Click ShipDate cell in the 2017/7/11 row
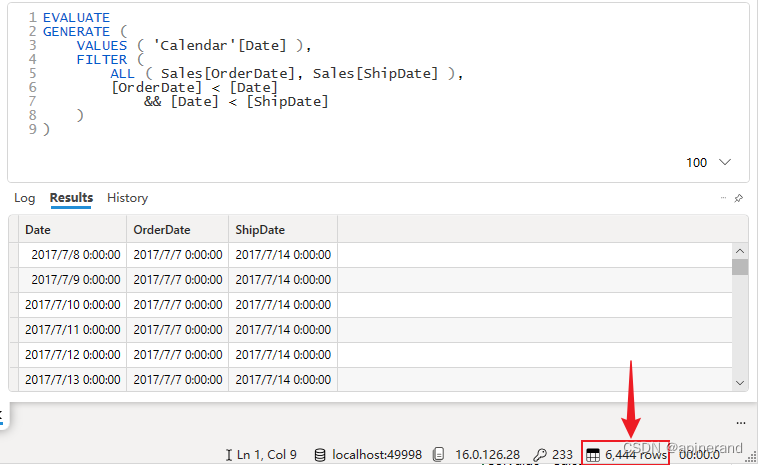The height and width of the screenshot is (465, 758). pyautogui.click(x=283, y=330)
